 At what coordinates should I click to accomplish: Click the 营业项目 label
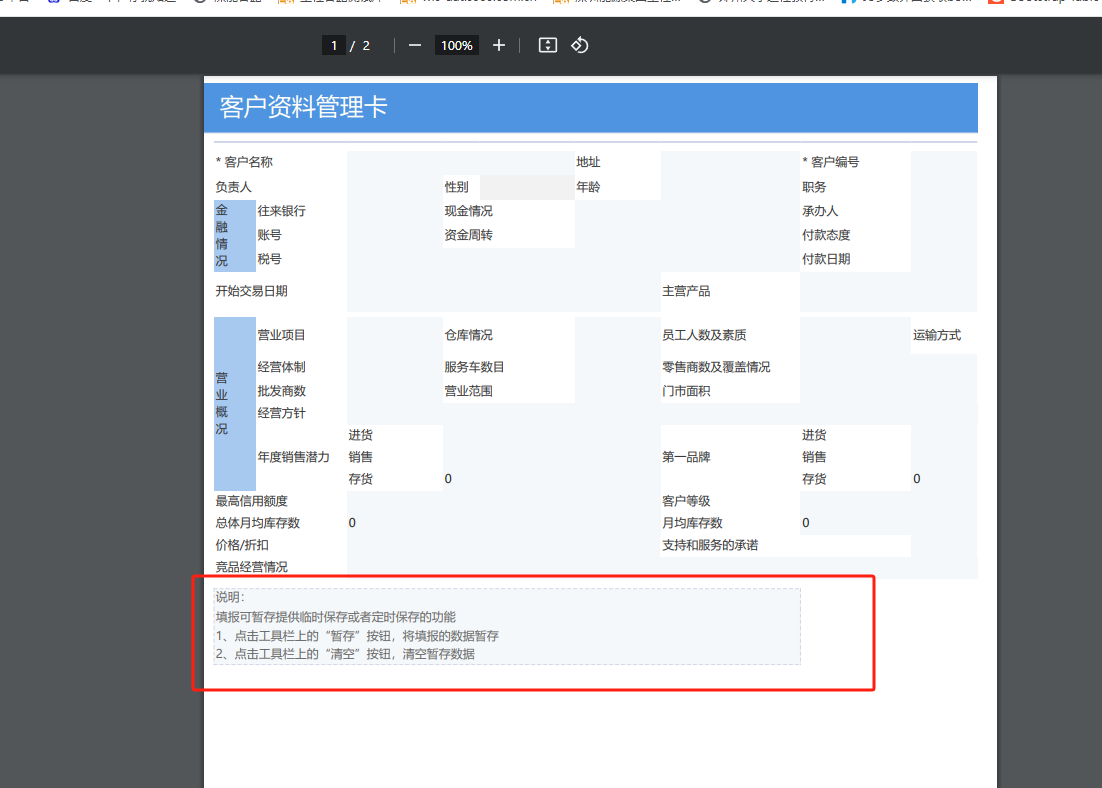281,335
